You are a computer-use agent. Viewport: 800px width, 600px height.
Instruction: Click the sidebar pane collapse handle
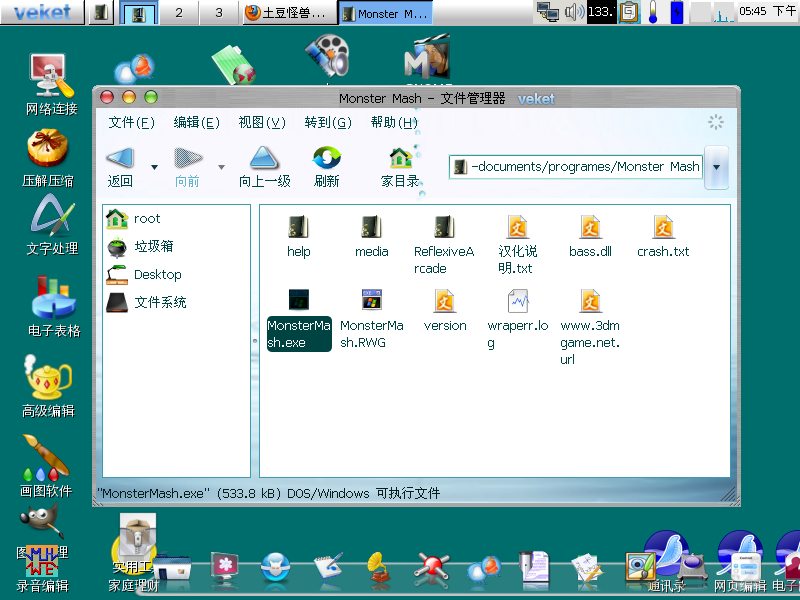(255, 340)
